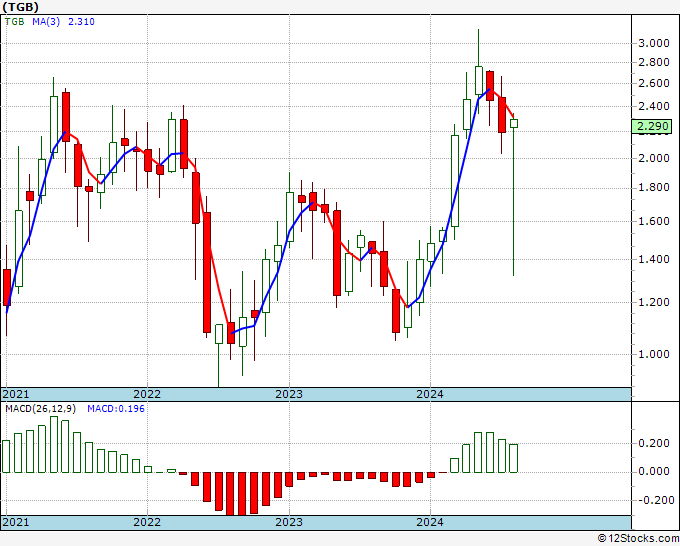Image resolution: width=680 pixels, height=546 pixels.
Task: Click the 2.600 price axis label
Action: click(654, 83)
